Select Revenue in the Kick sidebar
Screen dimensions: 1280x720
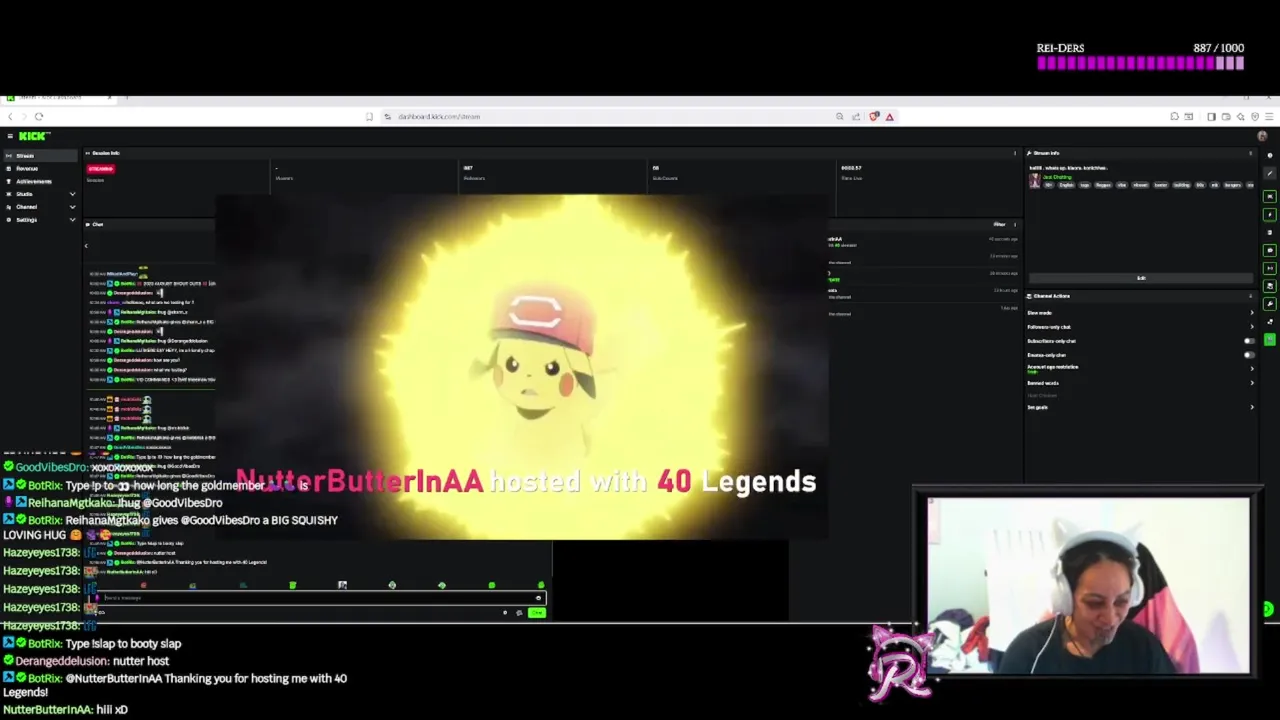[x=38, y=169]
